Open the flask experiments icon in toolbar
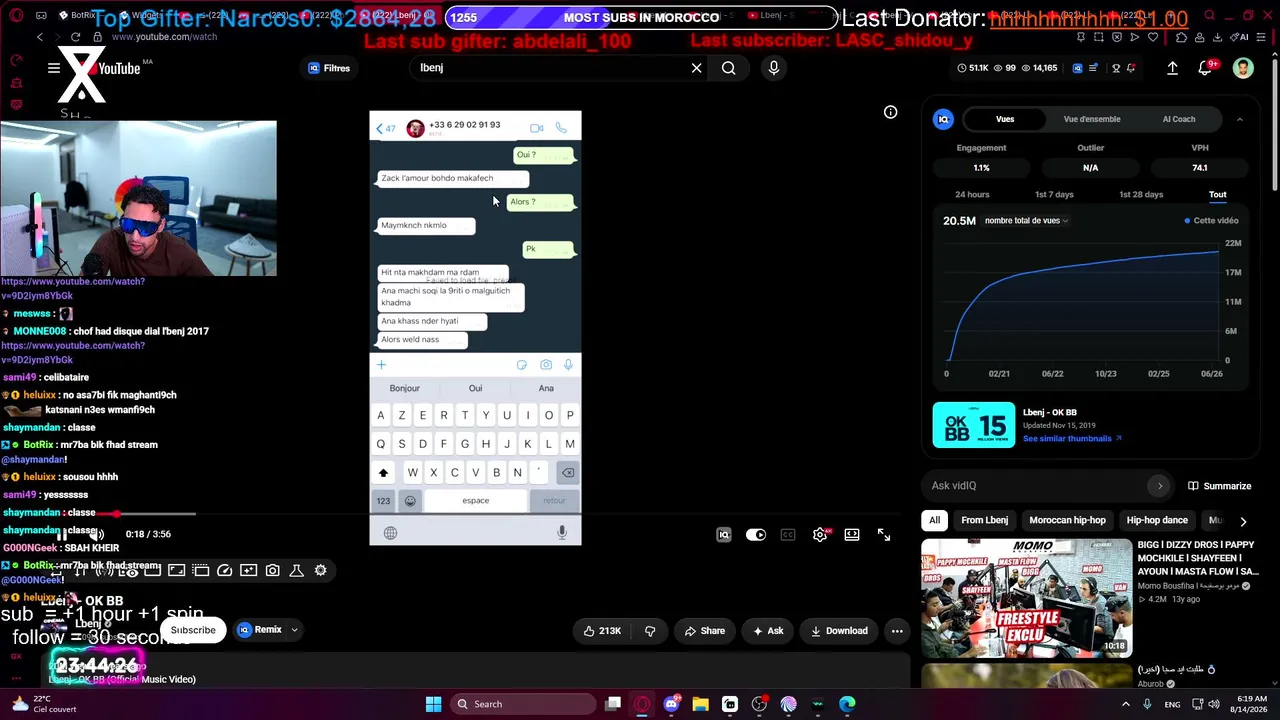 coord(297,570)
